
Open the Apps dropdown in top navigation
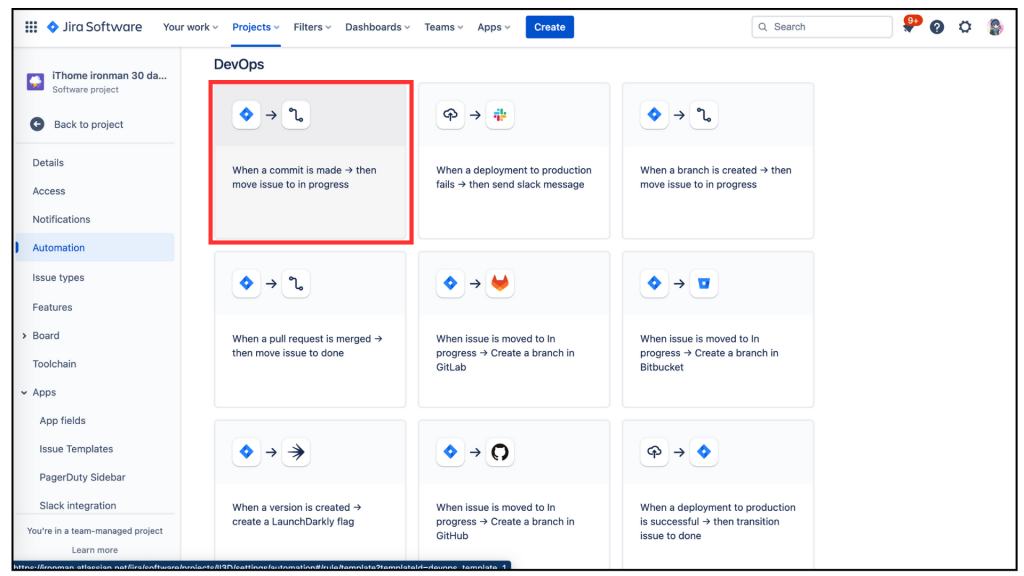point(494,27)
